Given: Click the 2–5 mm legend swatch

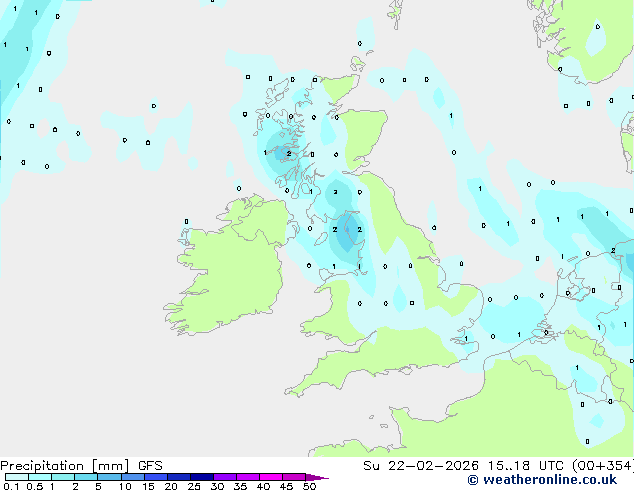Looking at the screenshot, I should 86,477.
